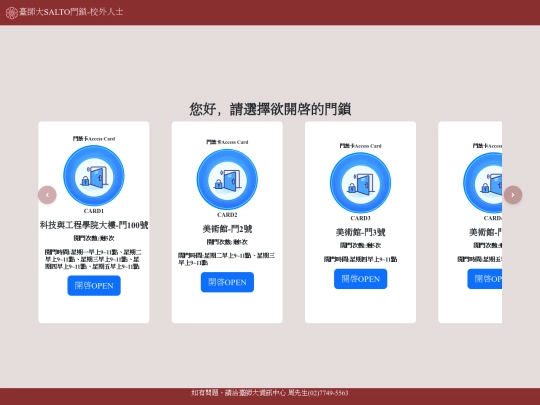Click the 開門時間 schedule text on CARD1

pos(93,259)
